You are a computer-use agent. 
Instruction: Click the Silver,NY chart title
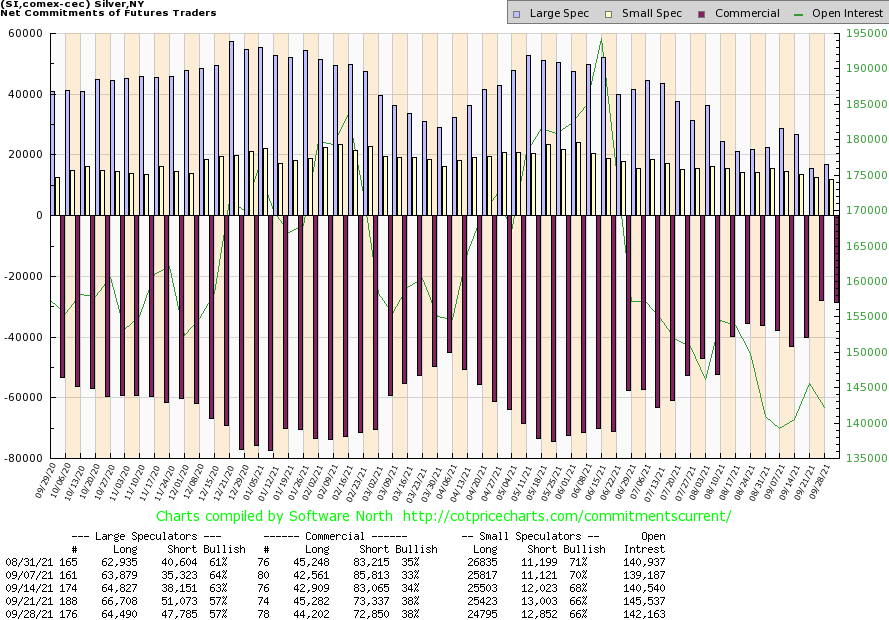59,4
